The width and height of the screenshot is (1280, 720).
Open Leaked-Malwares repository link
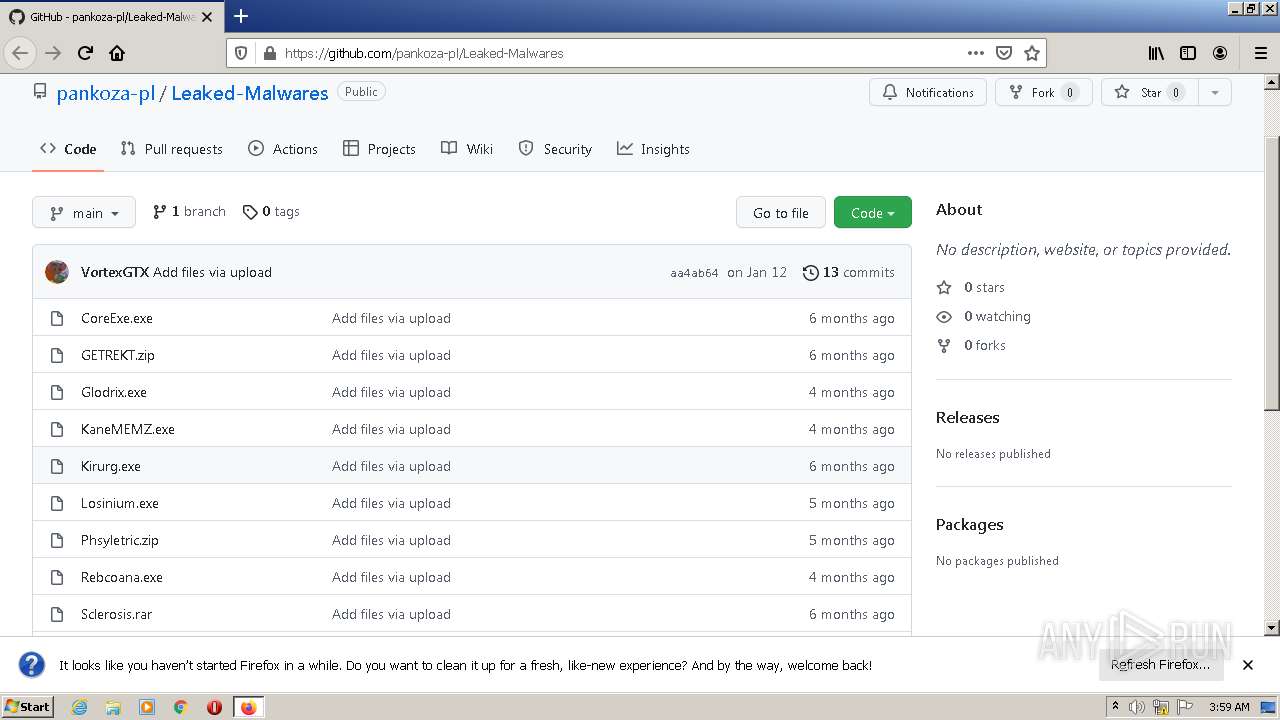250,93
